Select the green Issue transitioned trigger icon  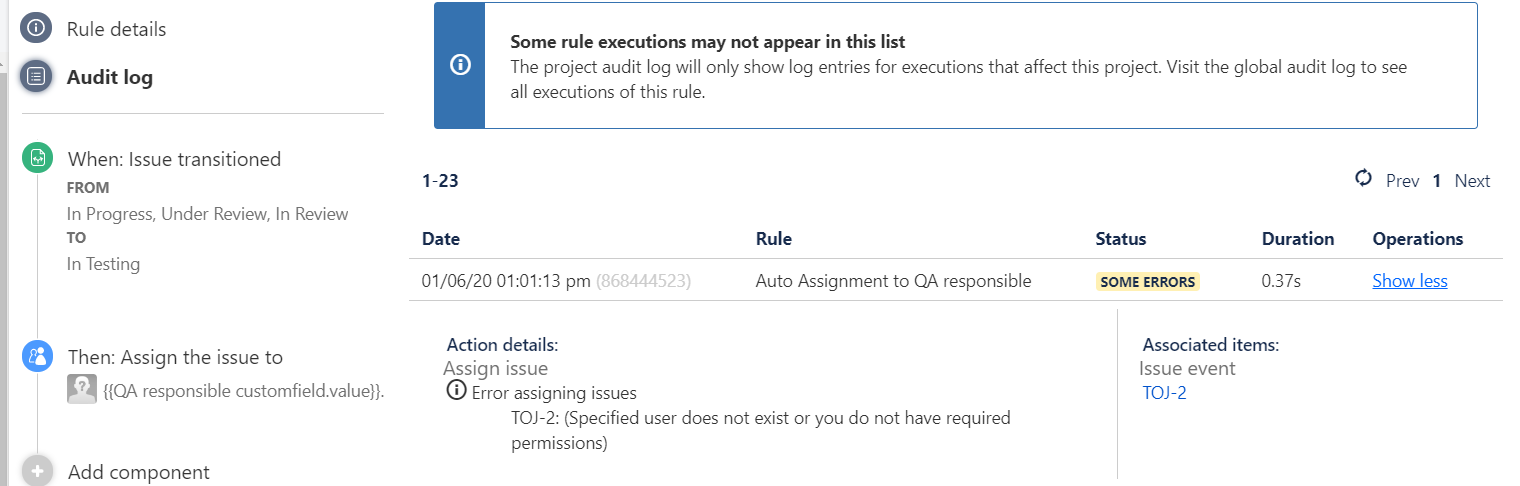point(37,158)
